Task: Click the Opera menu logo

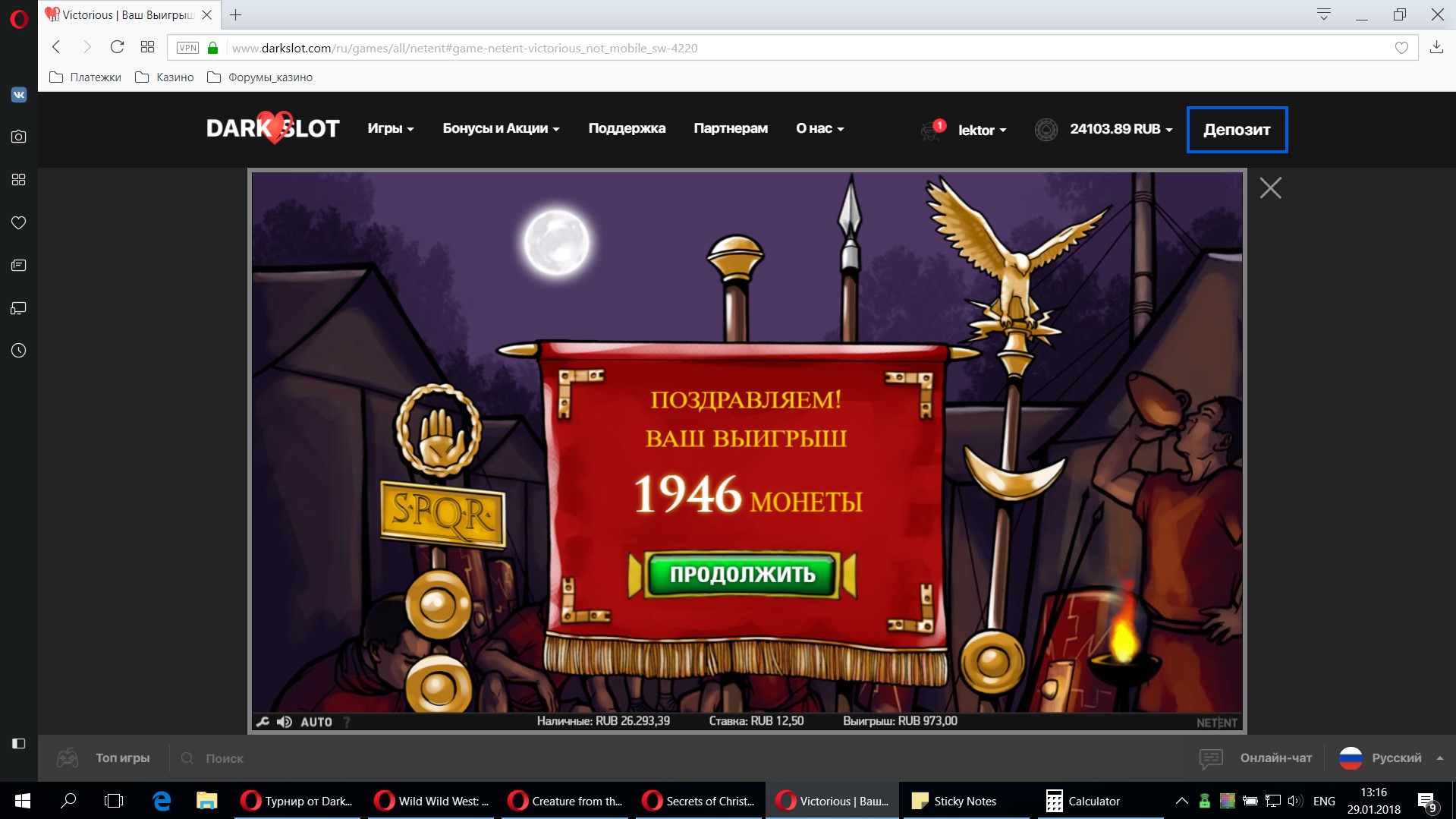Action: click(19, 18)
